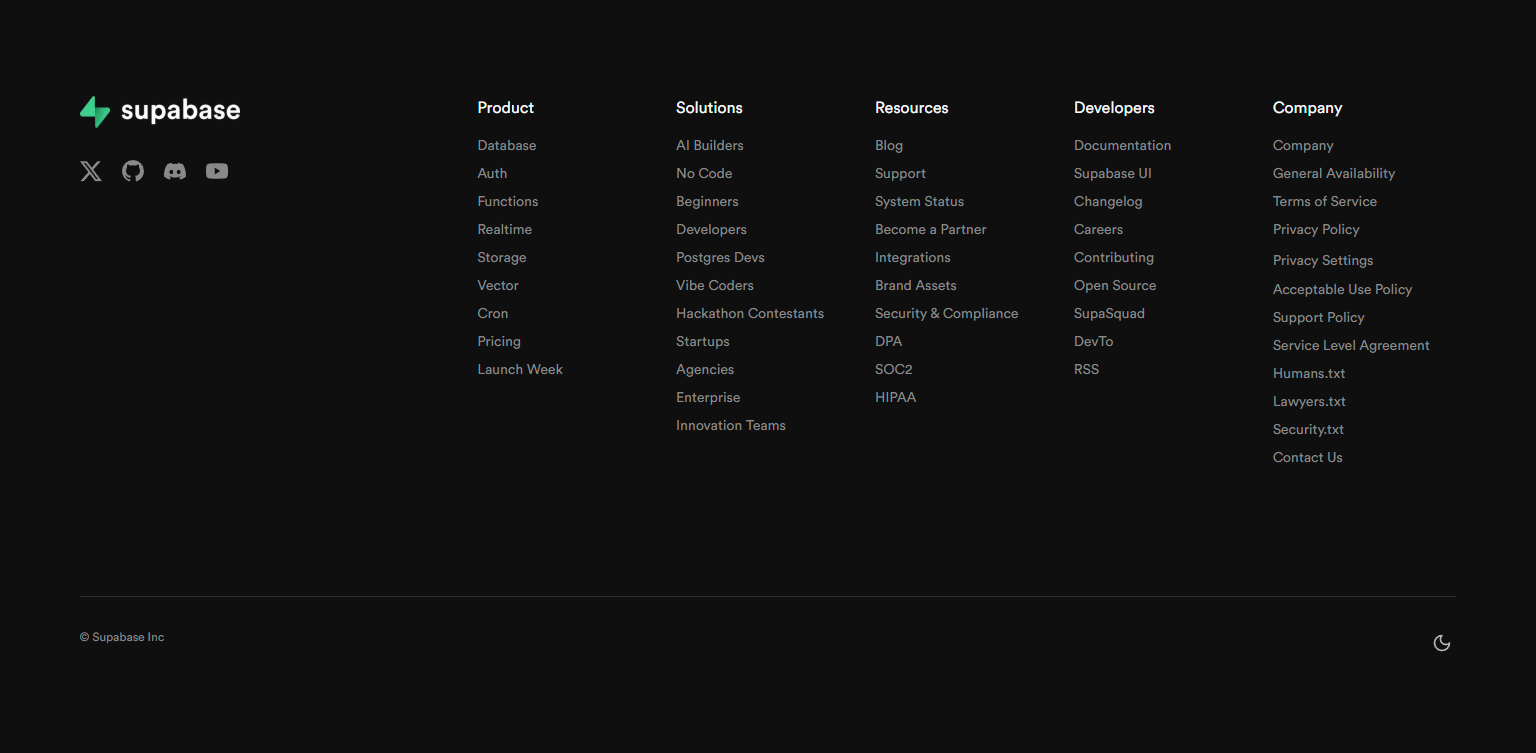Check System Status under Resources

[x=919, y=201]
